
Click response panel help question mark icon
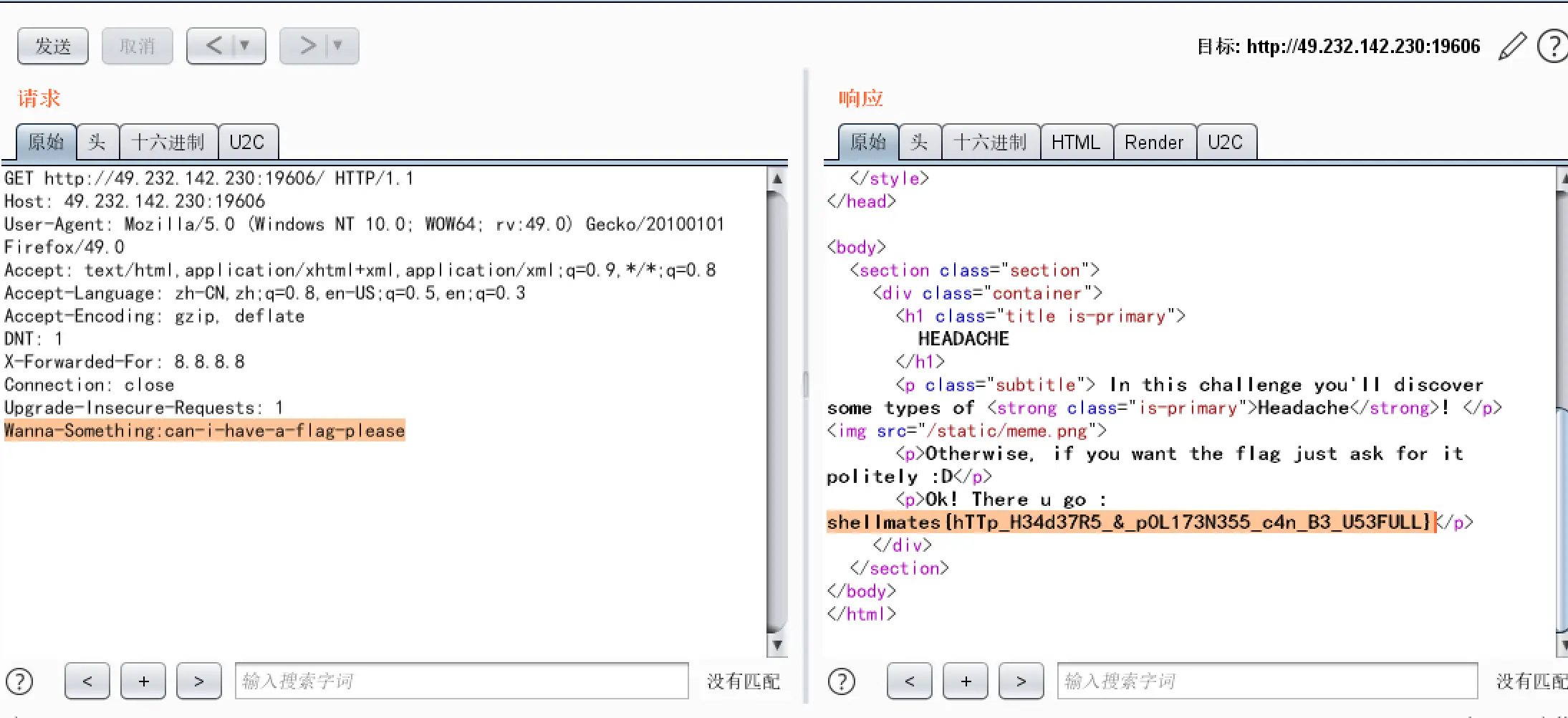842,681
